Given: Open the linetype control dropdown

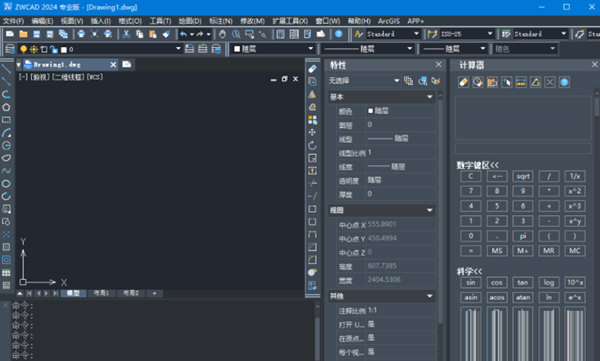Looking at the screenshot, I should 409,49.
